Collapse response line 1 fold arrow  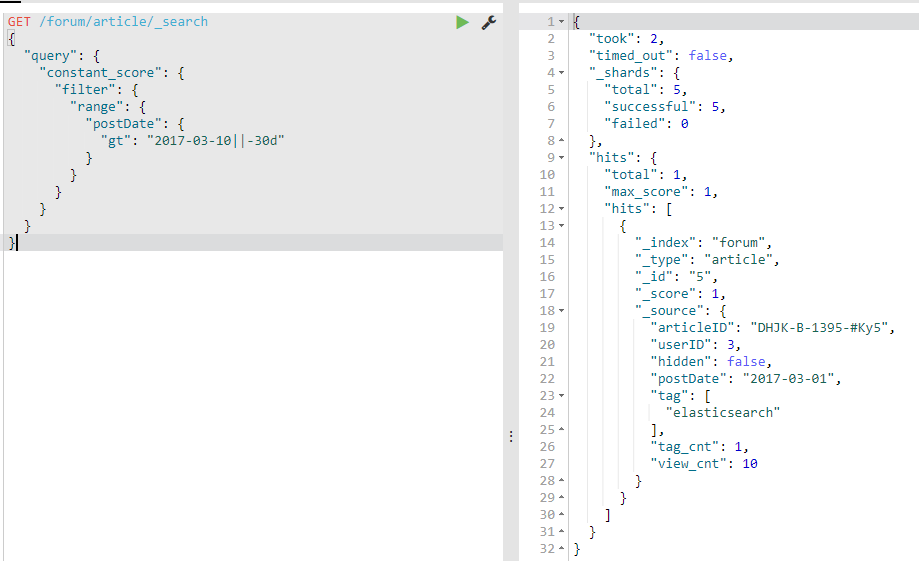(x=561, y=22)
